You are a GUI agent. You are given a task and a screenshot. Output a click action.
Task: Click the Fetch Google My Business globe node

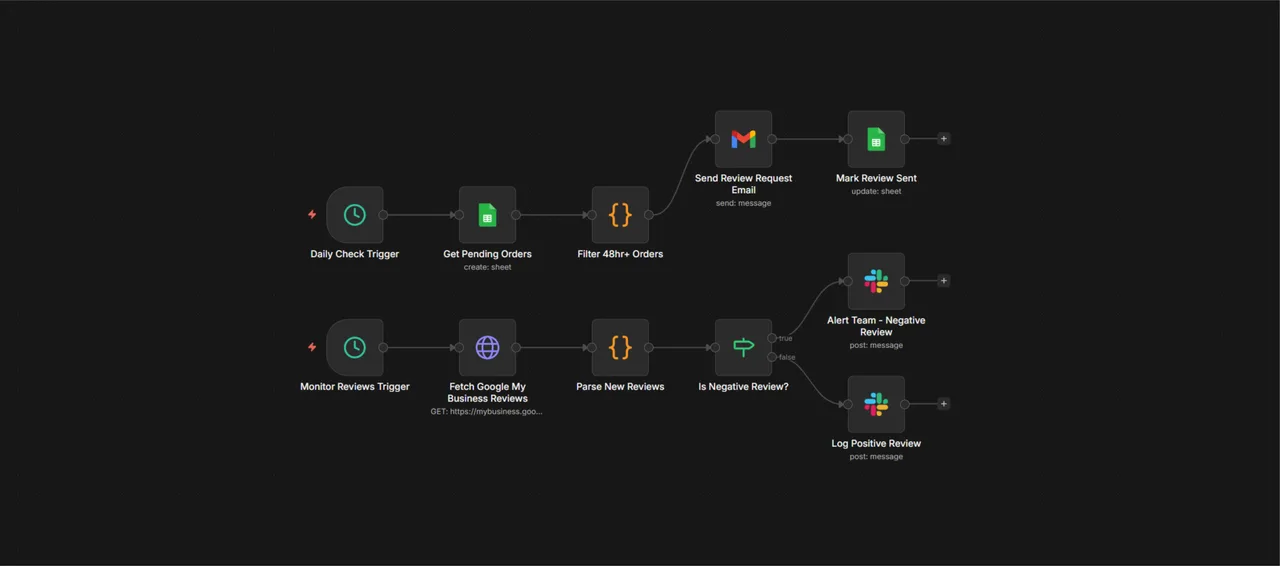pyautogui.click(x=487, y=347)
